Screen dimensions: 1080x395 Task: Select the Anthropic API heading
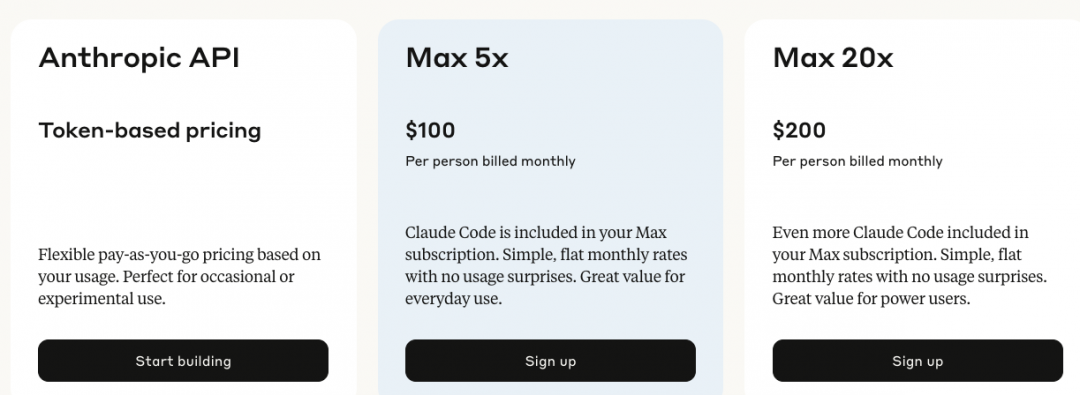[139, 58]
